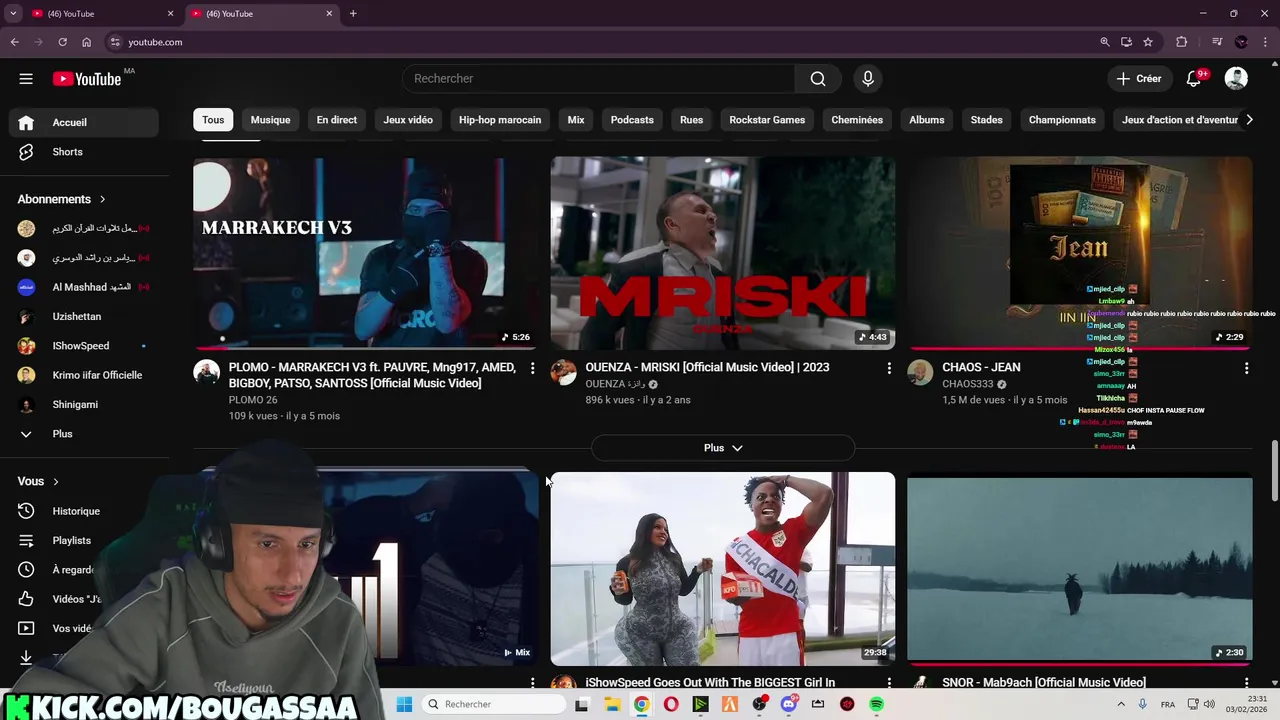Reload the page in browser toolbar

coord(62,42)
